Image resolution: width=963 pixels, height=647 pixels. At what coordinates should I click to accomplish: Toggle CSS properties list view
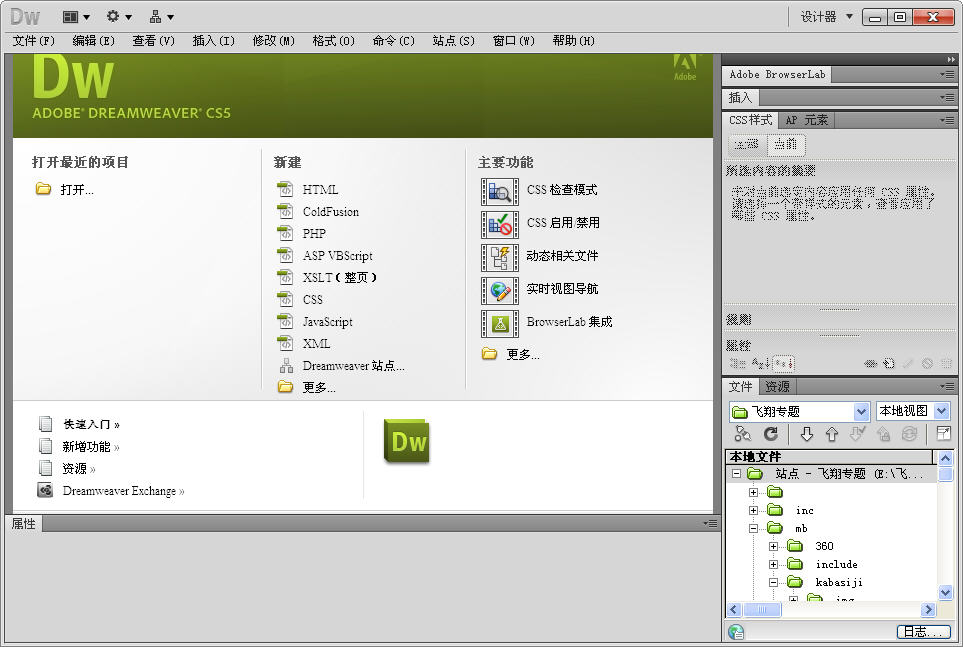point(760,364)
